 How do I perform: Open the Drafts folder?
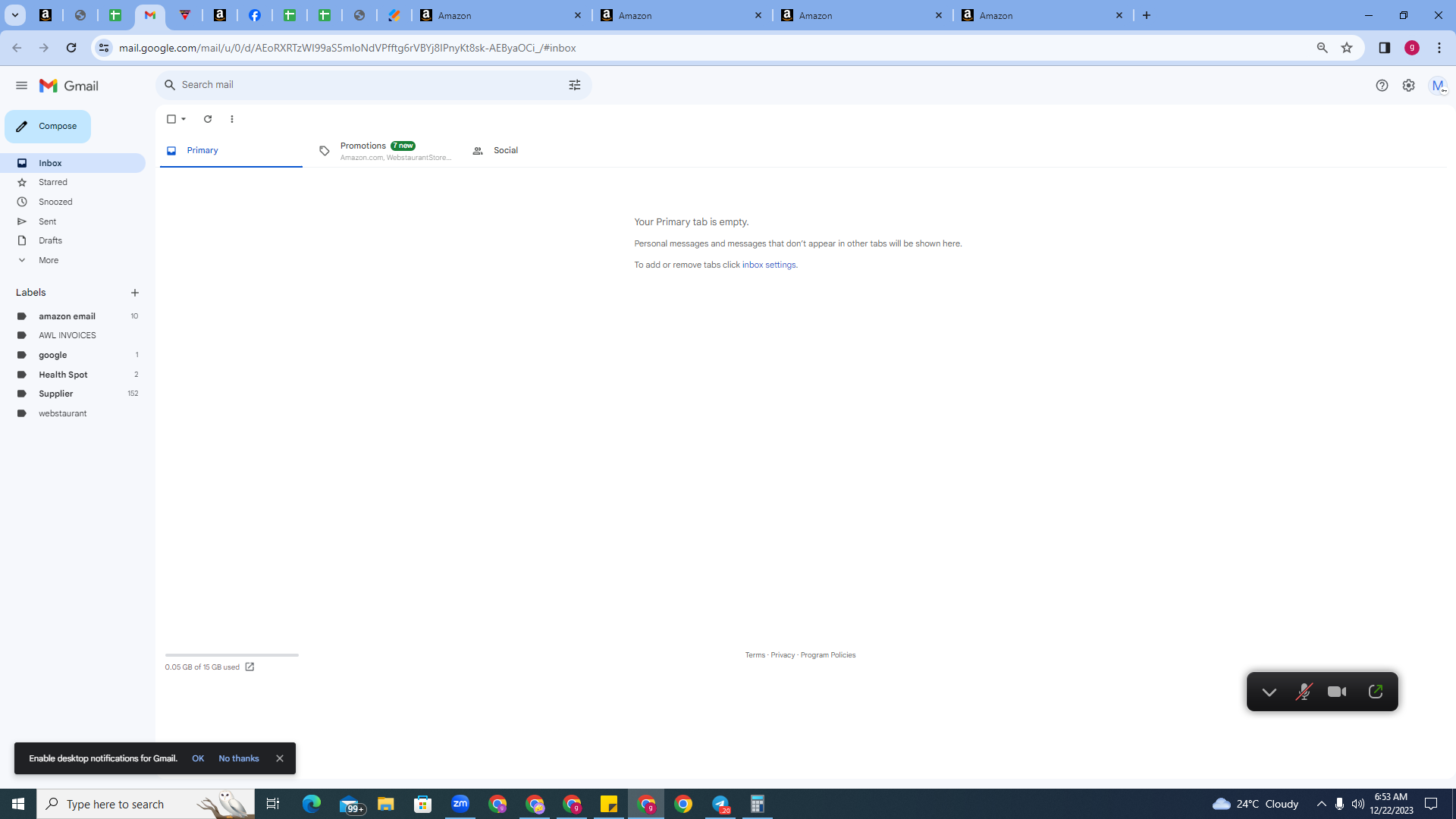click(x=73, y=241)
